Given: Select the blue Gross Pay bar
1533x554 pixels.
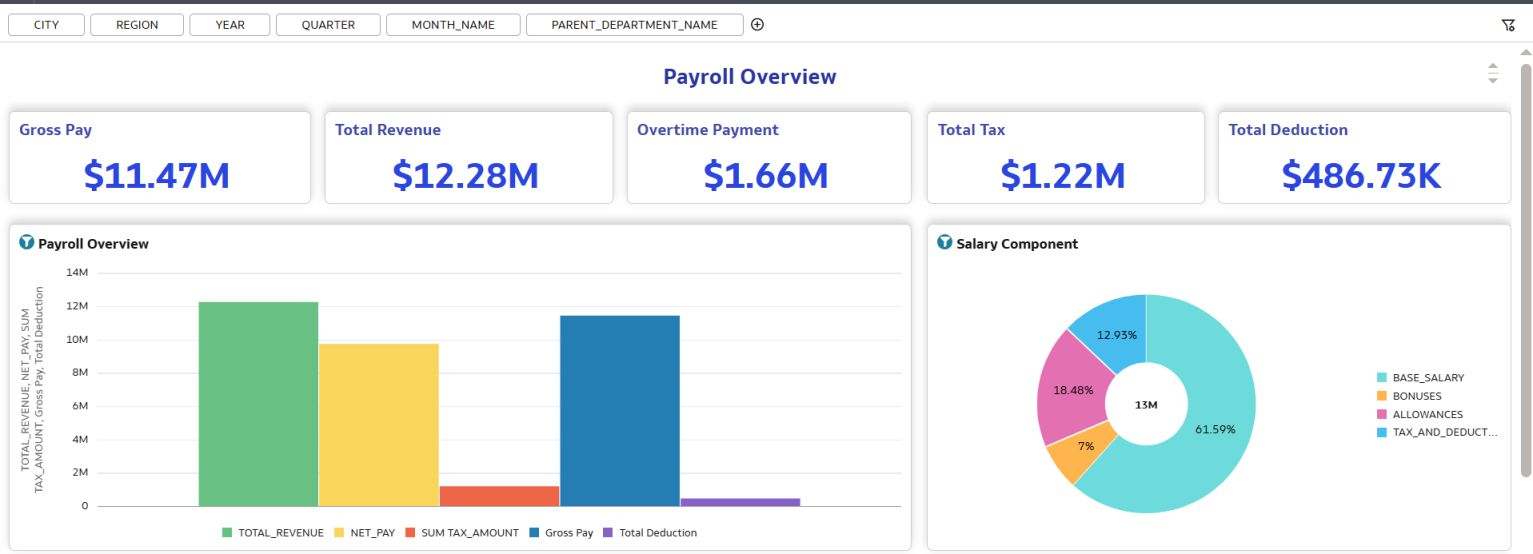Looking at the screenshot, I should pyautogui.click(x=619, y=410).
